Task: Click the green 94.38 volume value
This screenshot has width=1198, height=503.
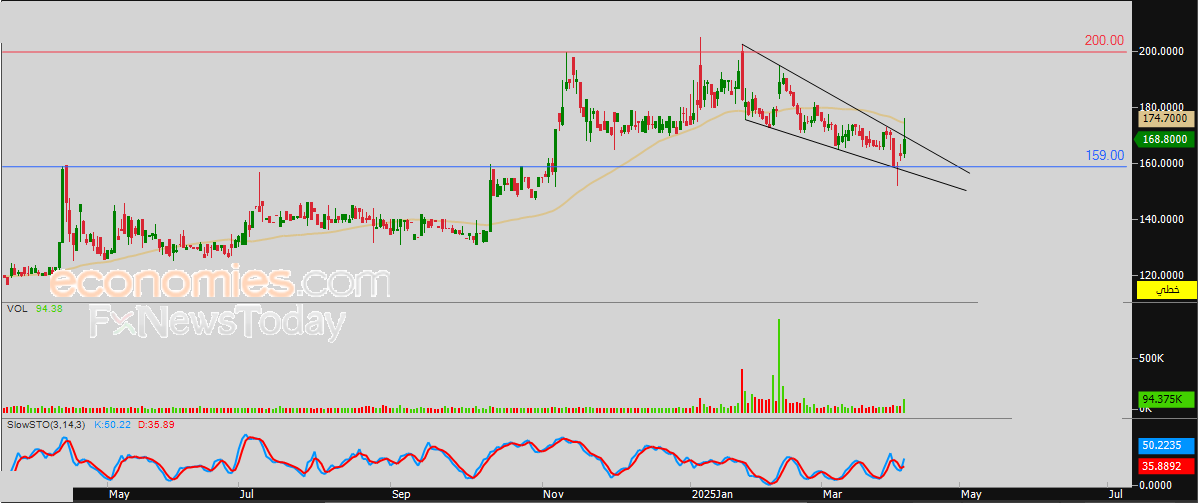Action: coord(48,309)
